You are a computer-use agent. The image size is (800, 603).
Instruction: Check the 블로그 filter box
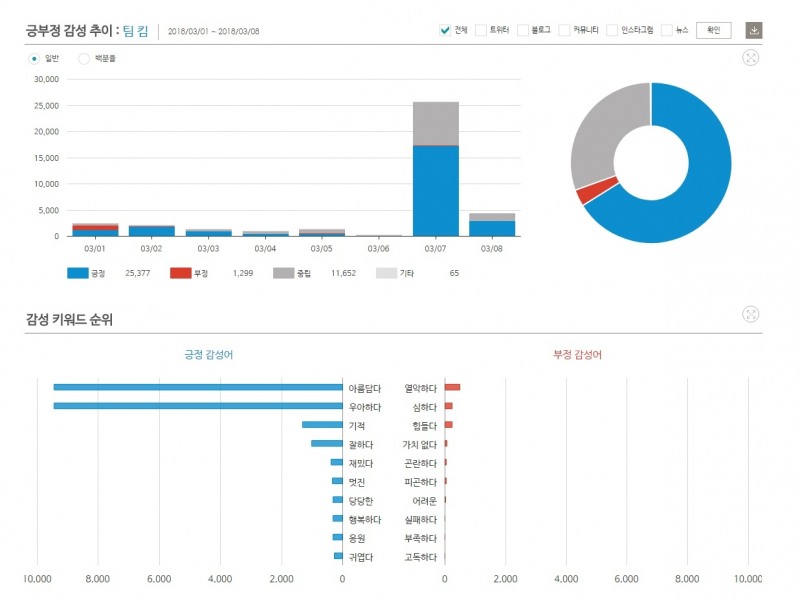[x=522, y=30]
